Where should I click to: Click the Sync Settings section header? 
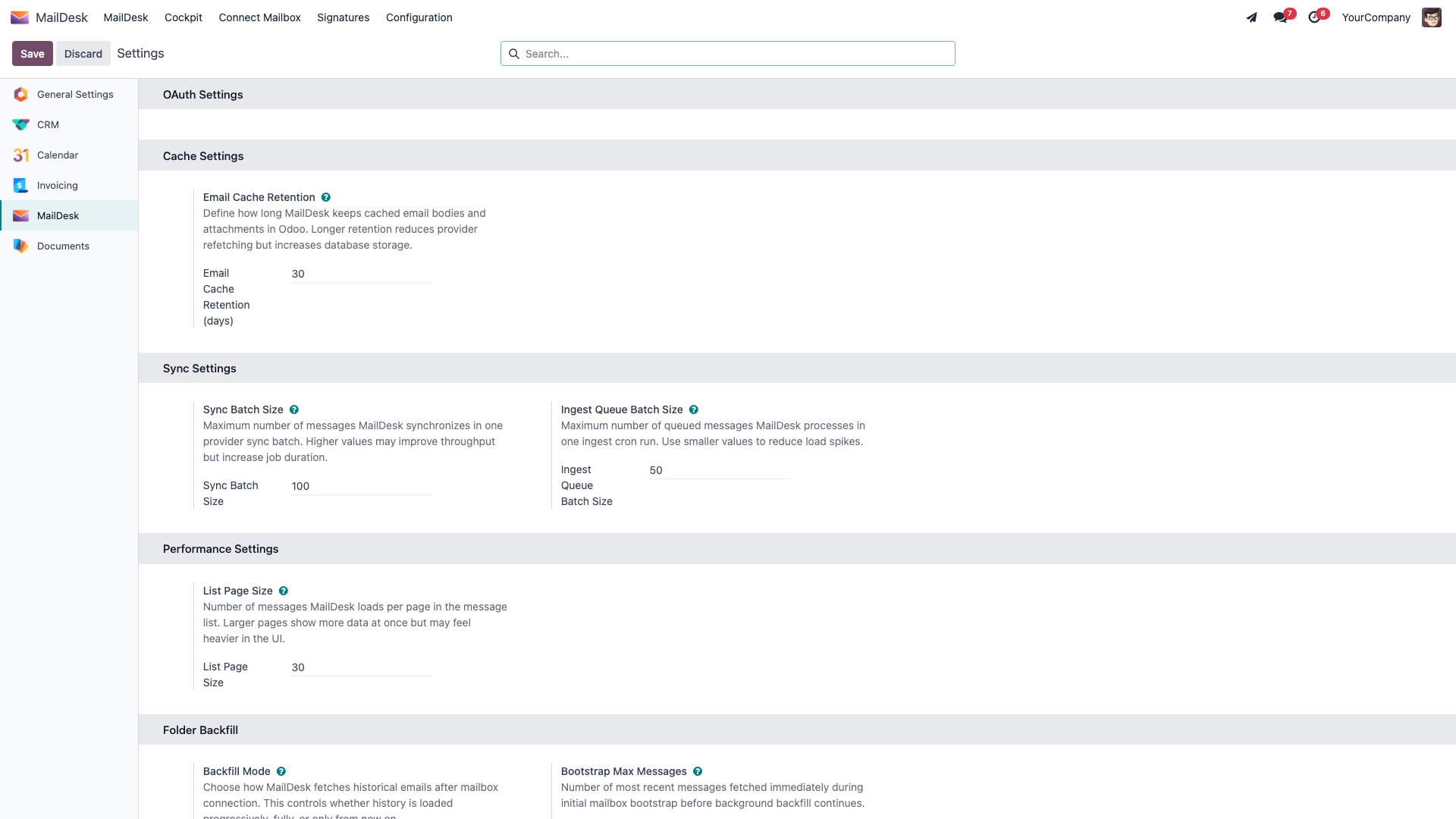click(199, 369)
